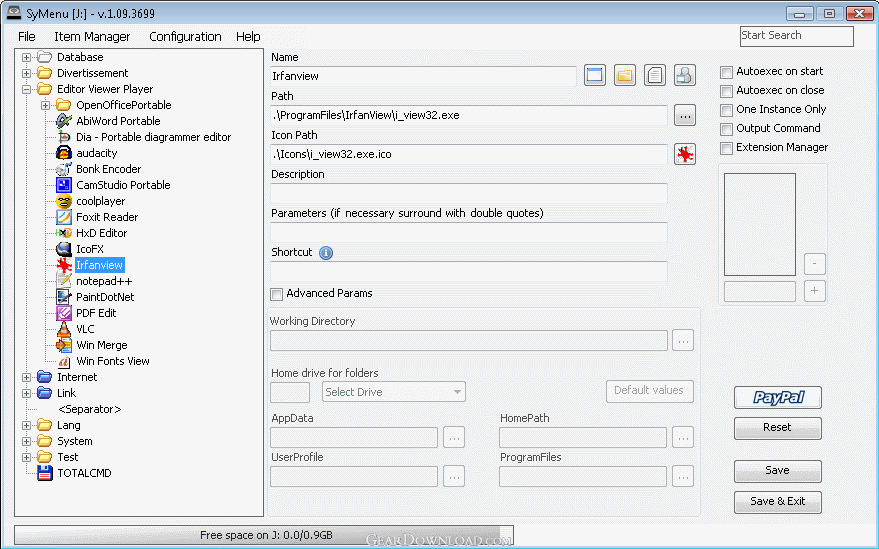Select HxD Editor item

101,233
